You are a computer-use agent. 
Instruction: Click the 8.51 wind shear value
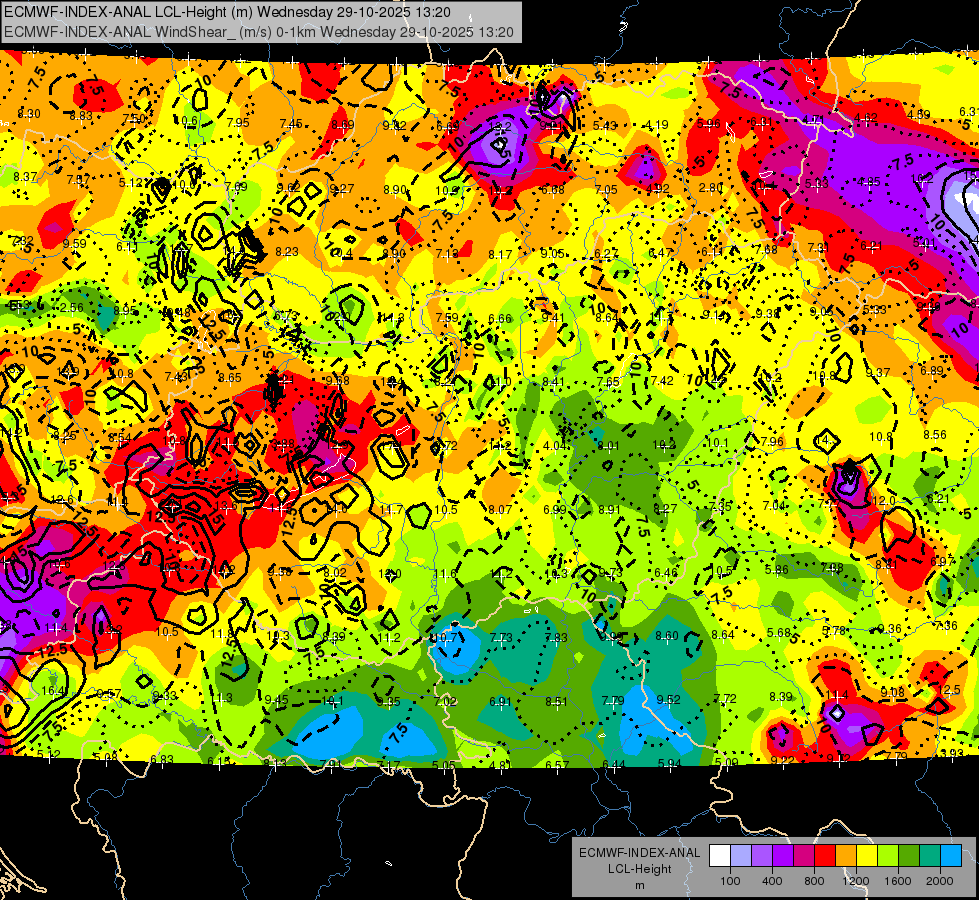(x=556, y=702)
